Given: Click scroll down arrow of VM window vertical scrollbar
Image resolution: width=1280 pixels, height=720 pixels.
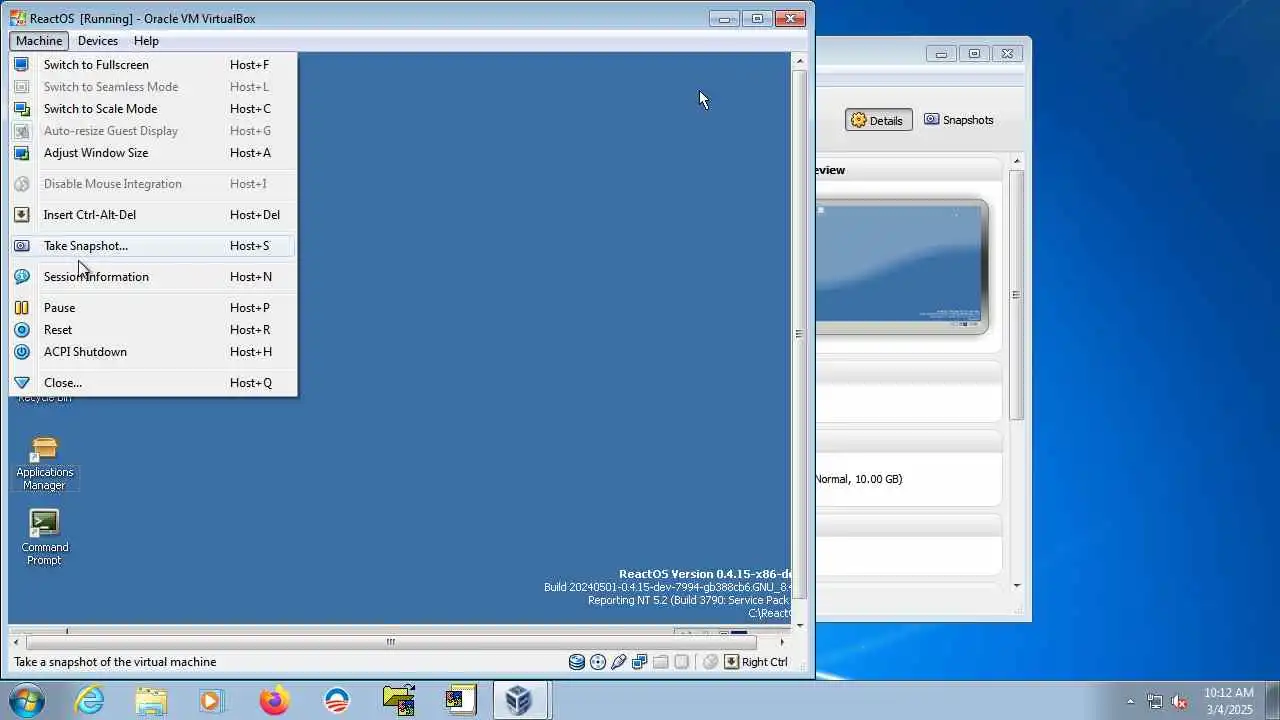Looking at the screenshot, I should [799, 625].
